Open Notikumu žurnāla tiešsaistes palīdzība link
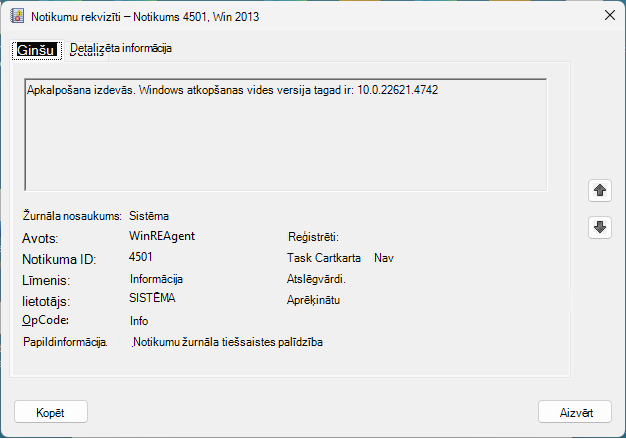Viewport: 626px width, 439px height. click(228, 342)
